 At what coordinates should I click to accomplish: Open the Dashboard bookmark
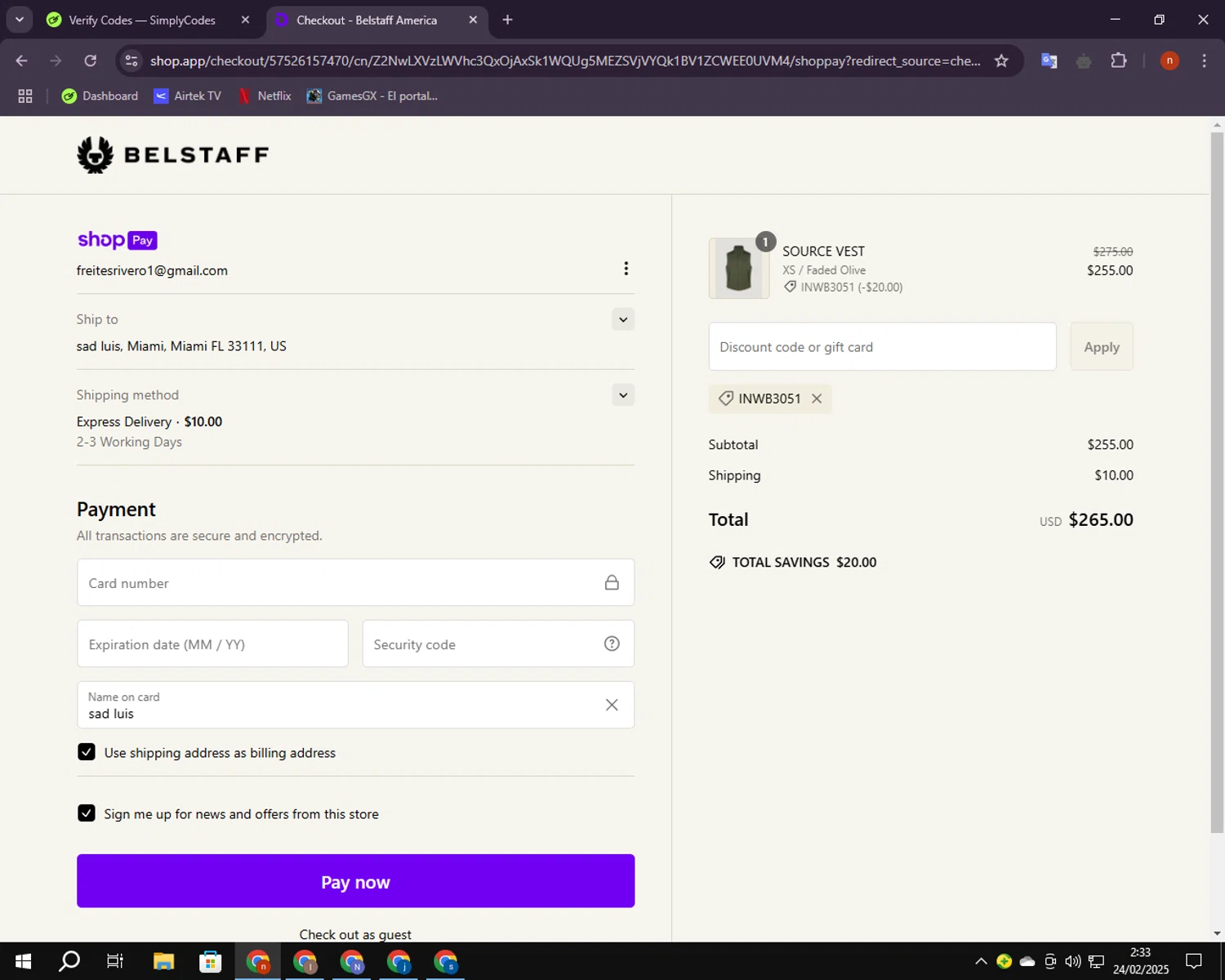[100, 96]
